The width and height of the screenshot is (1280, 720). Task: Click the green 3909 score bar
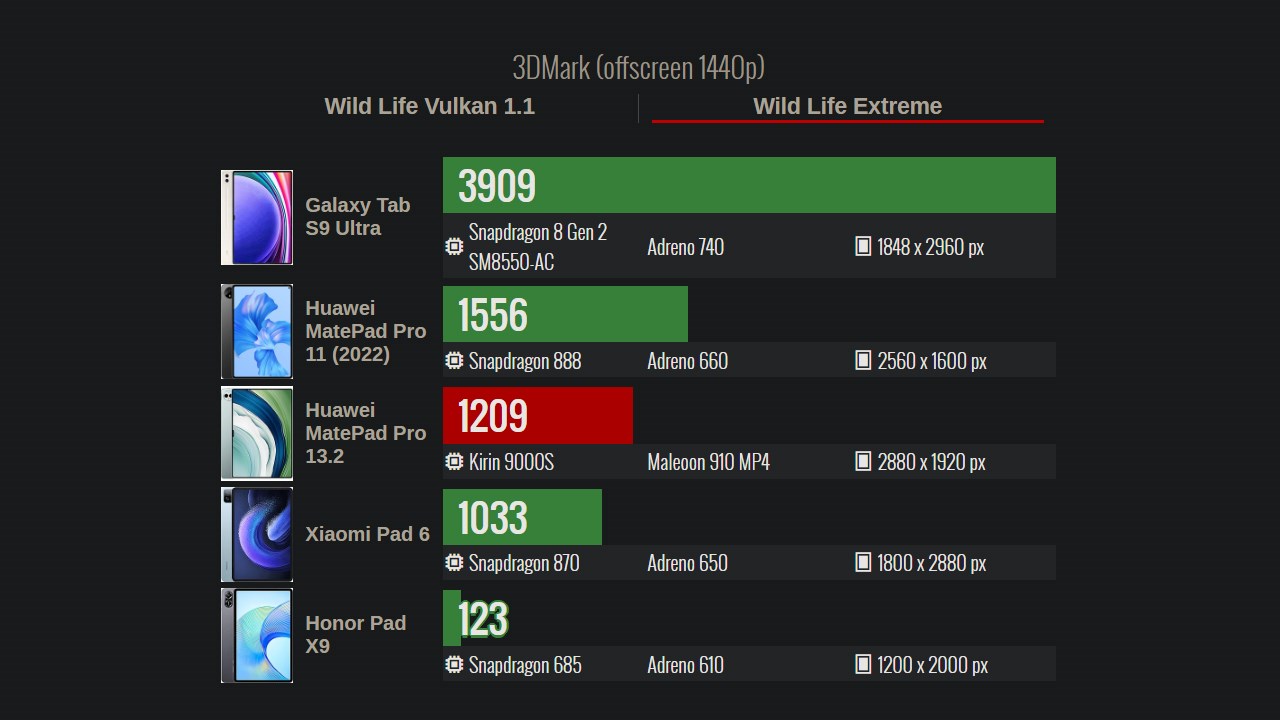click(749, 185)
